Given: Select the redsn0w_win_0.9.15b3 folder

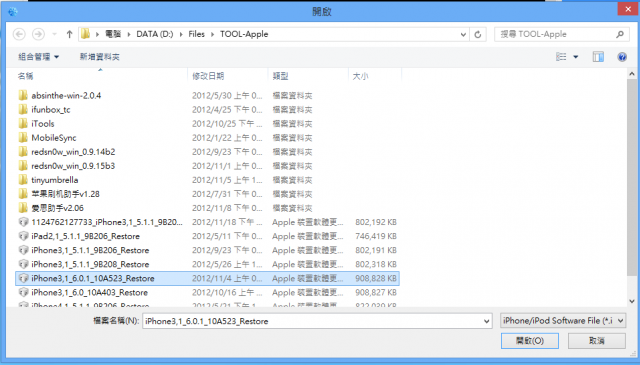Looking at the screenshot, I should (73, 166).
